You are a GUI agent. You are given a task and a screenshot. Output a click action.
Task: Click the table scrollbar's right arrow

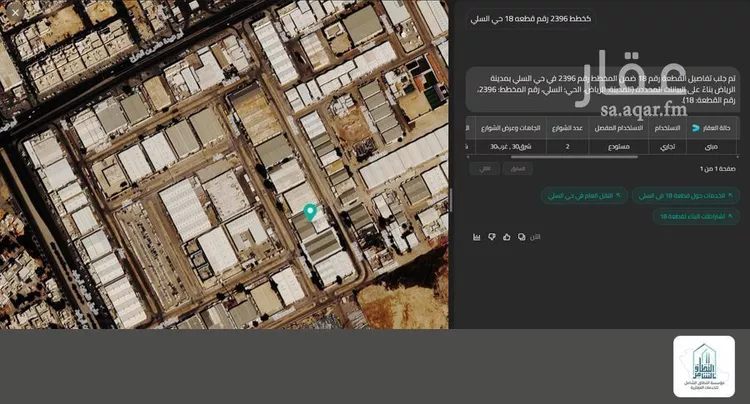coord(738,157)
